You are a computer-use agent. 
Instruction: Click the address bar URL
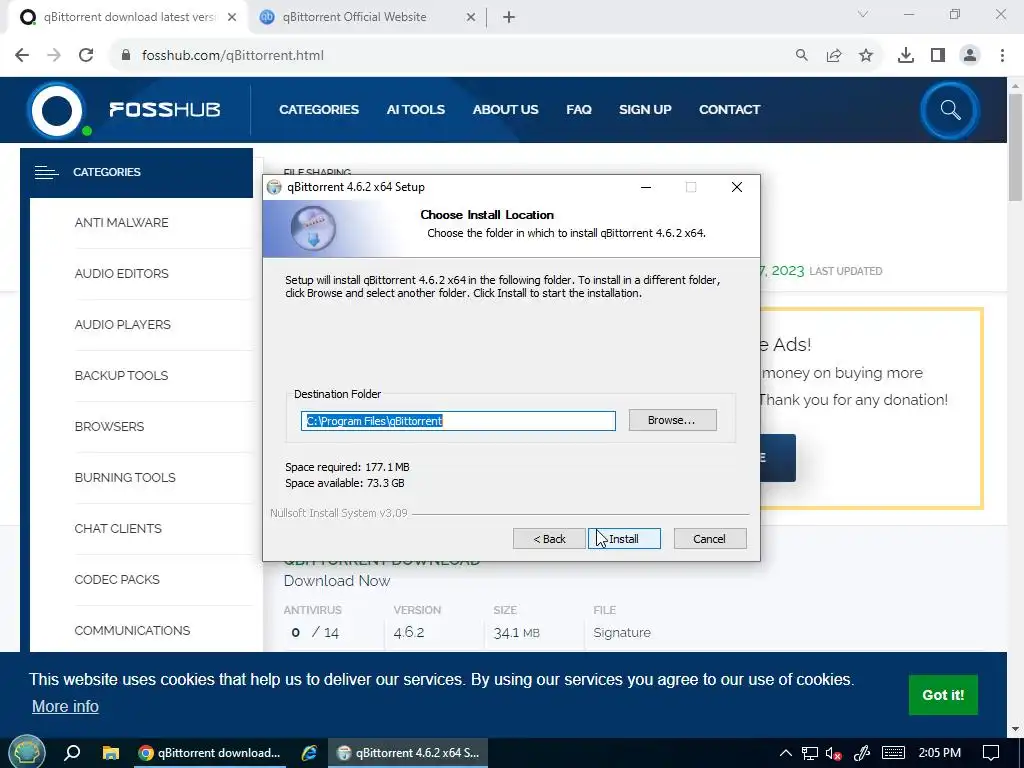(232, 56)
